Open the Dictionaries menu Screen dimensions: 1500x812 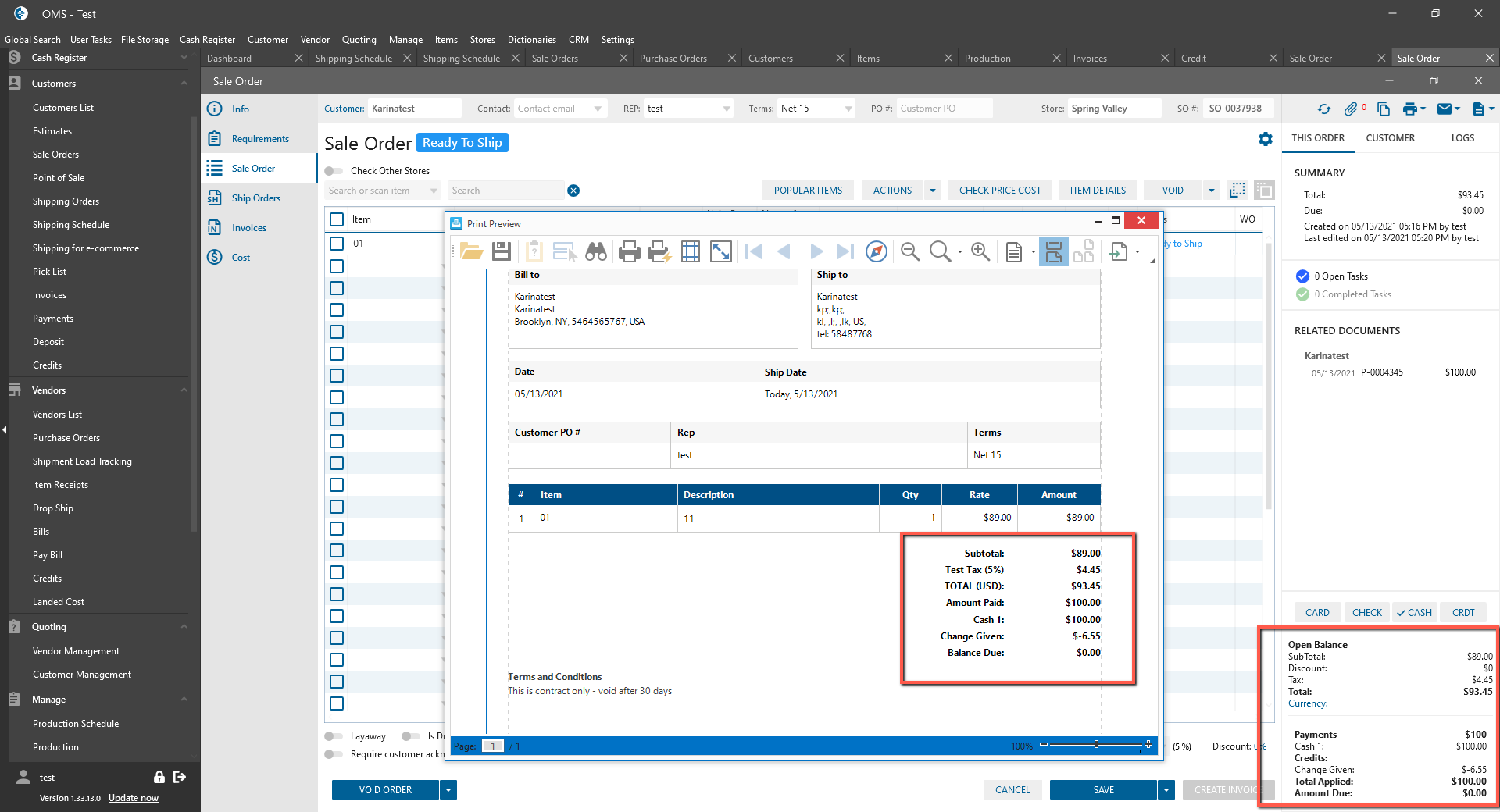(531, 40)
